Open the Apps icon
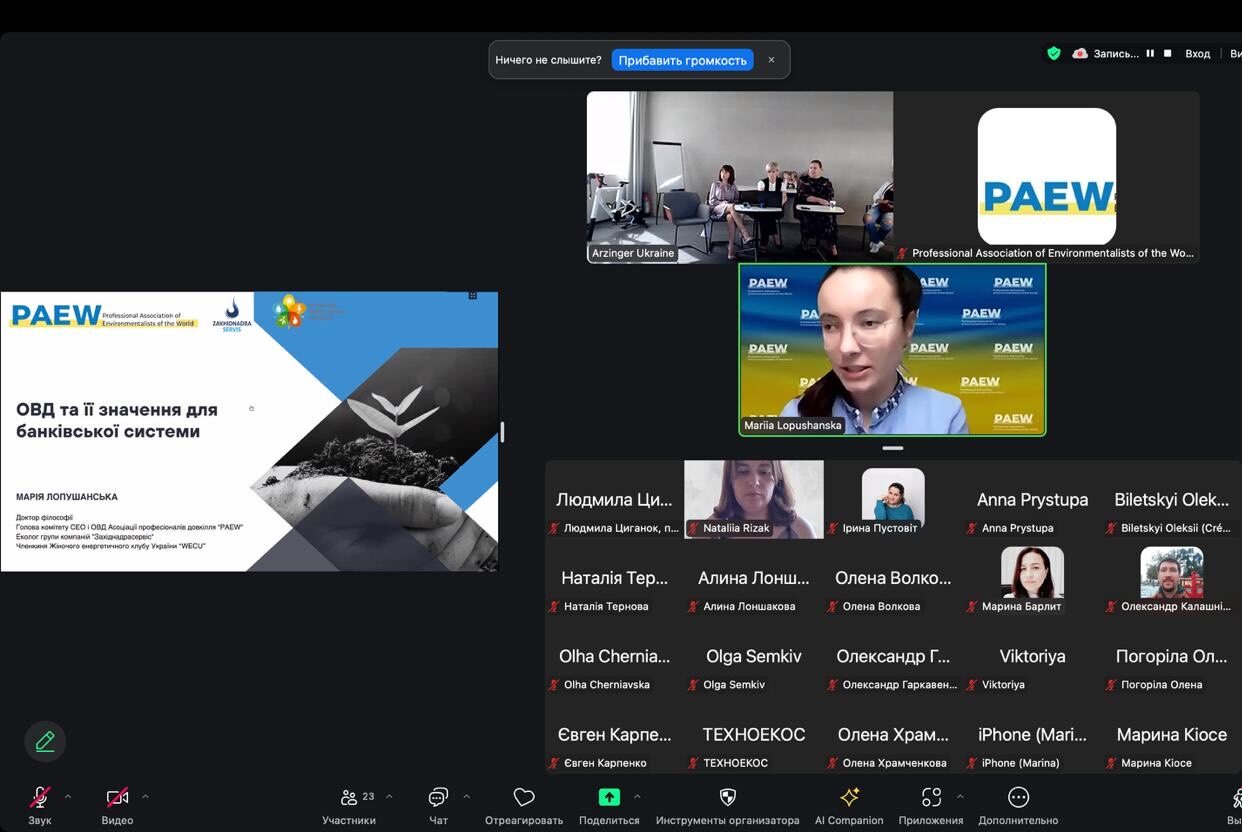 click(931, 797)
